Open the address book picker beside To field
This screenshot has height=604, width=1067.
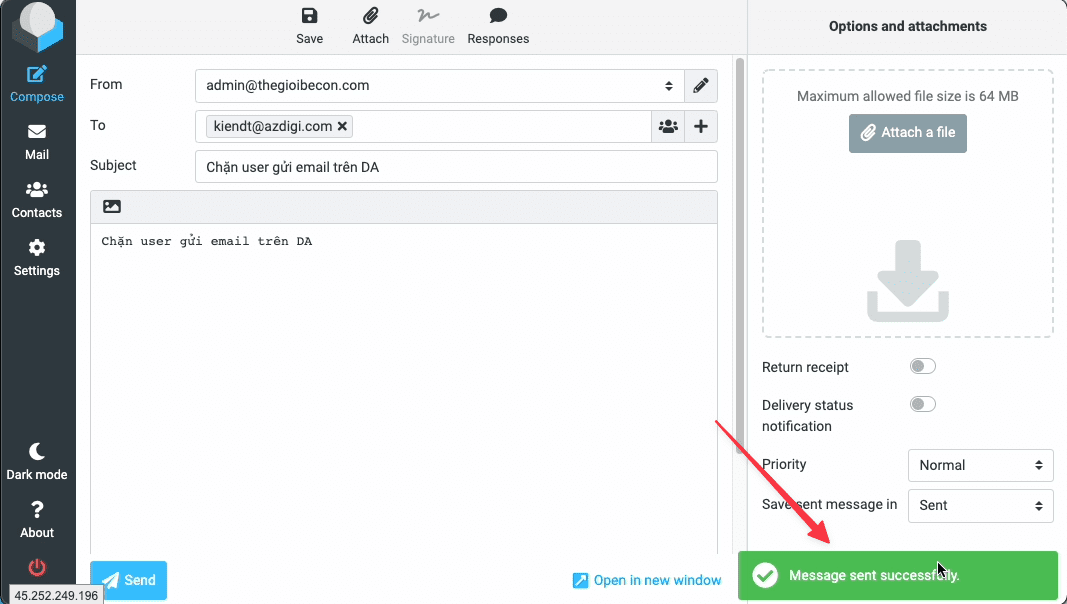(x=667, y=126)
